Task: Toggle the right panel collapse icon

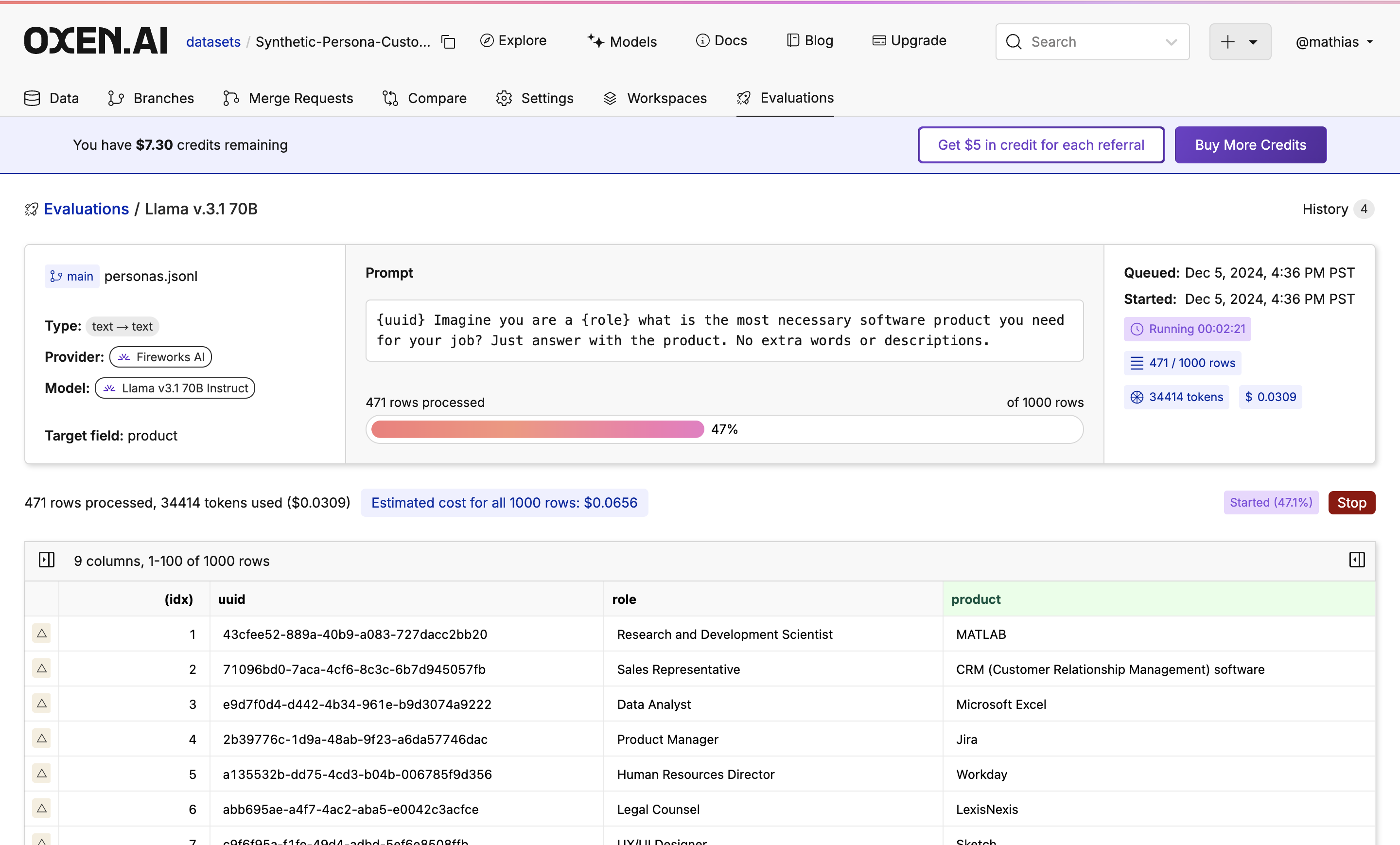Action: (1357, 560)
